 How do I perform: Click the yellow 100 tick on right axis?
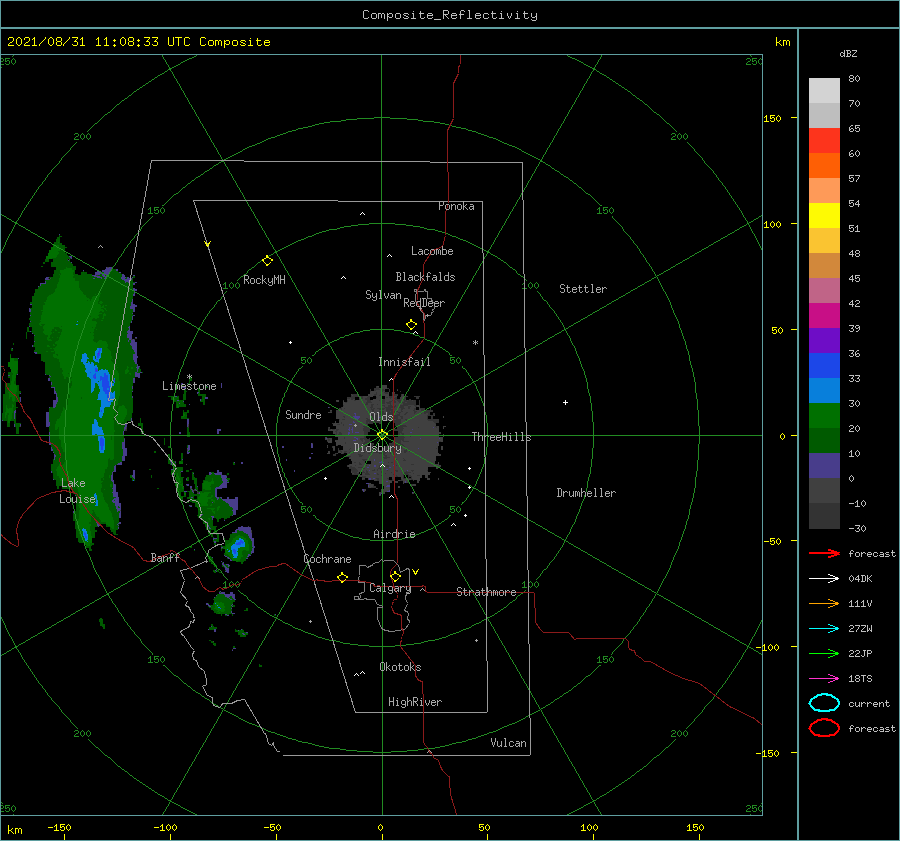click(772, 224)
